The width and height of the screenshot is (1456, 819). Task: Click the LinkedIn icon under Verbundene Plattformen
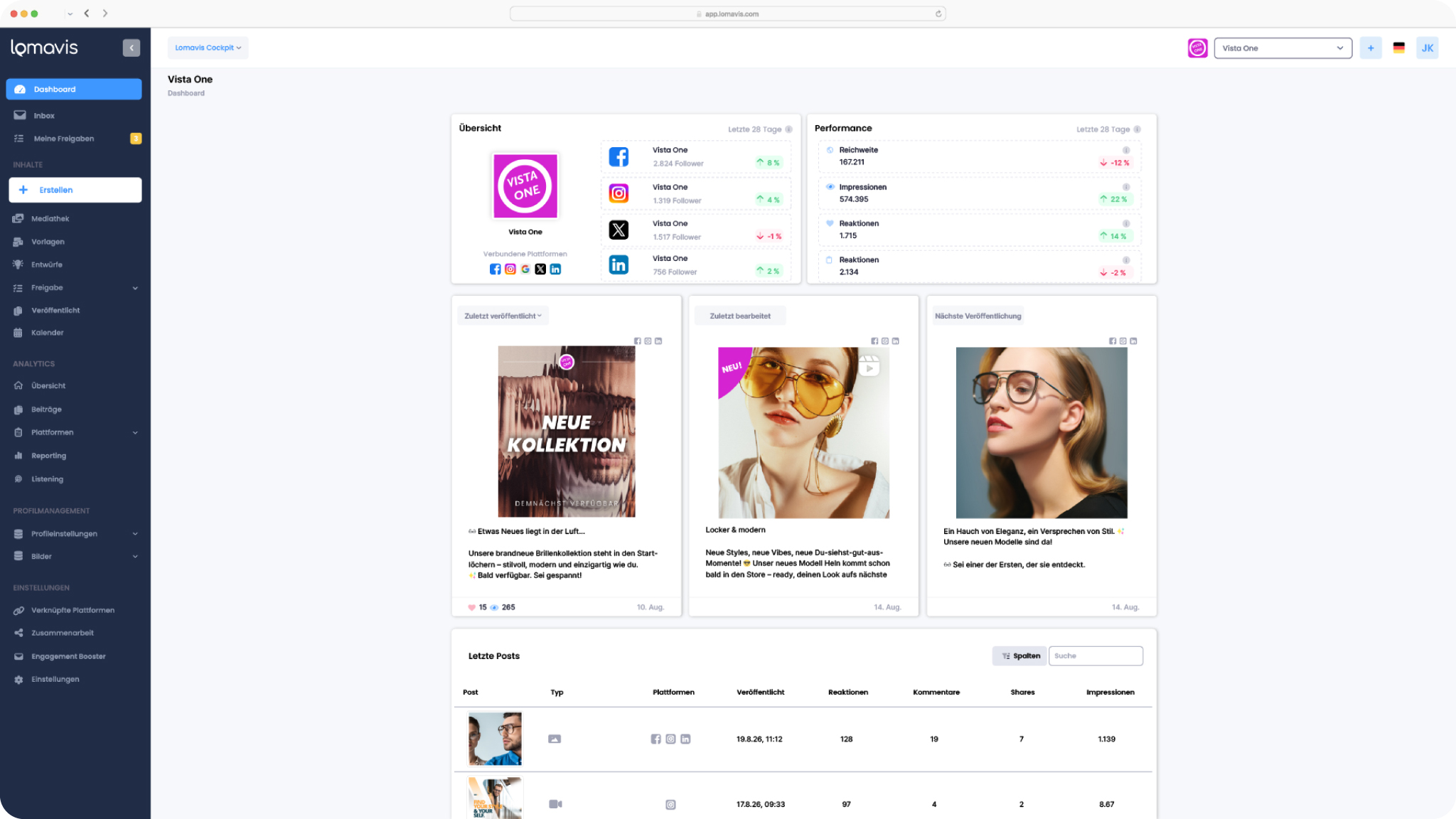555,269
